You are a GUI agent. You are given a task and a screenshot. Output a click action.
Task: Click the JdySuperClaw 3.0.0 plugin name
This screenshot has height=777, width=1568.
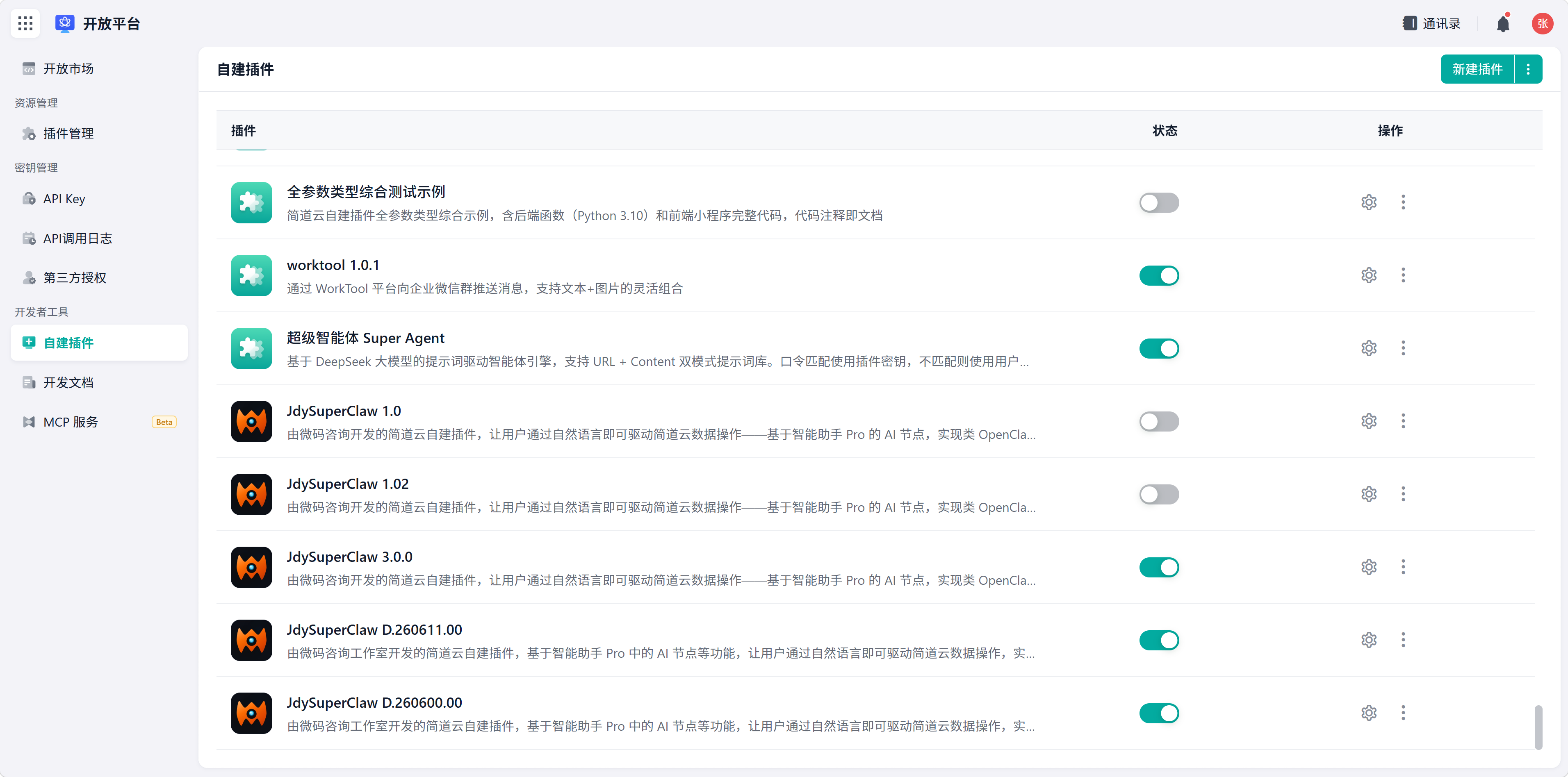pos(349,557)
